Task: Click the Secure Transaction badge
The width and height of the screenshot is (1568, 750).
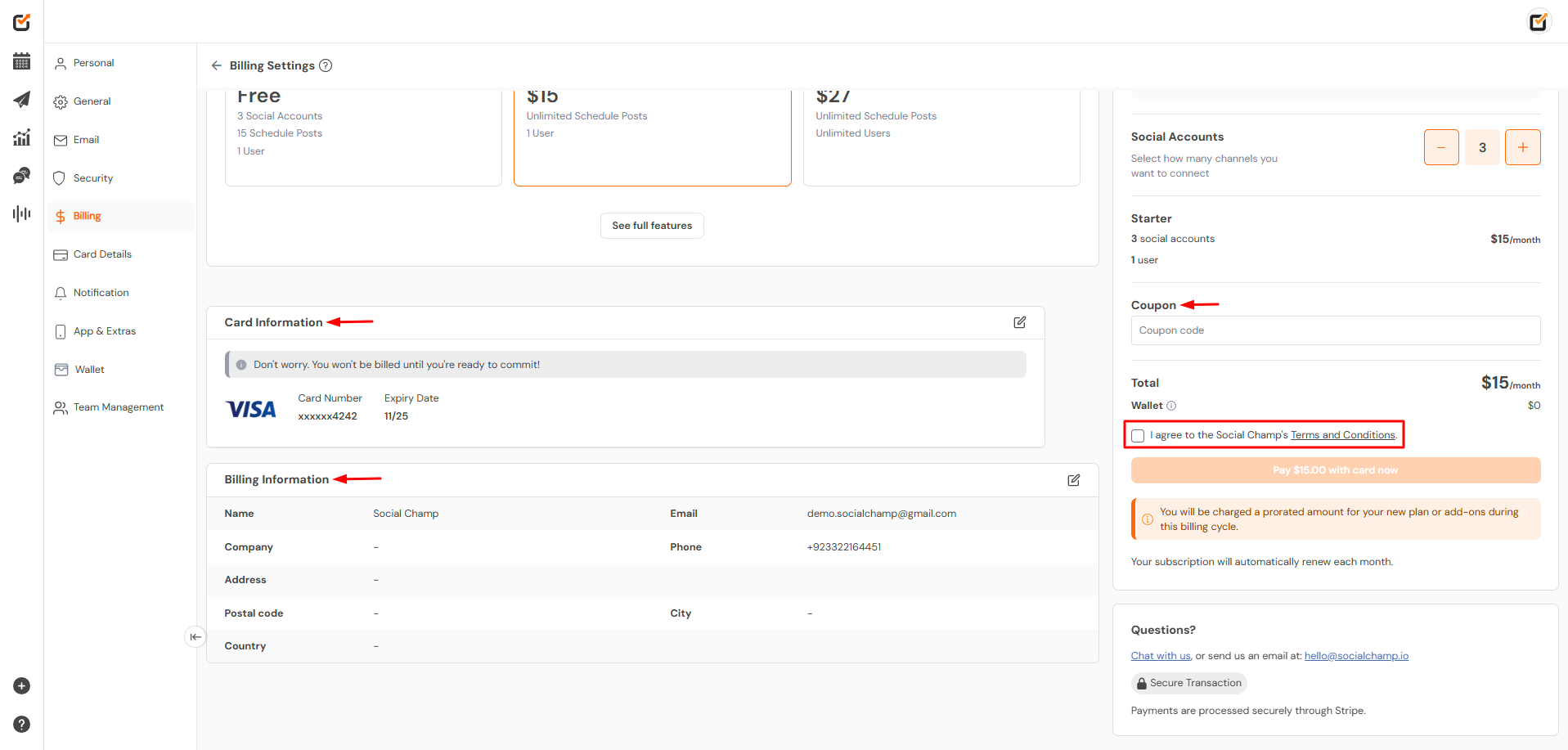Action: pos(1188,683)
